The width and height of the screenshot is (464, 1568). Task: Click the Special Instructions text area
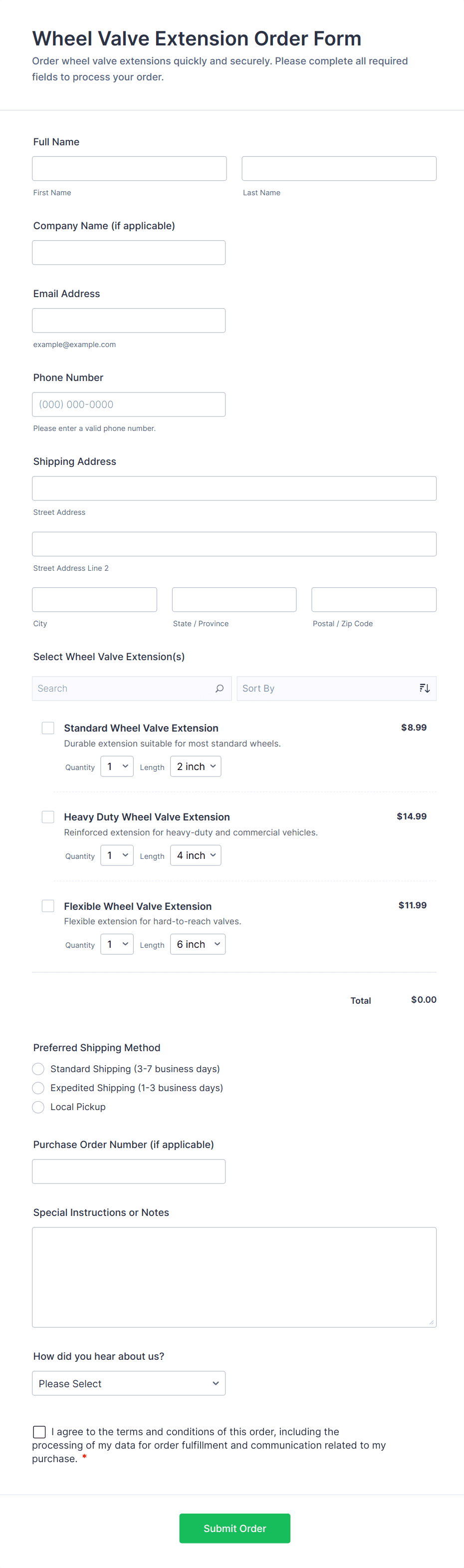(234, 1276)
